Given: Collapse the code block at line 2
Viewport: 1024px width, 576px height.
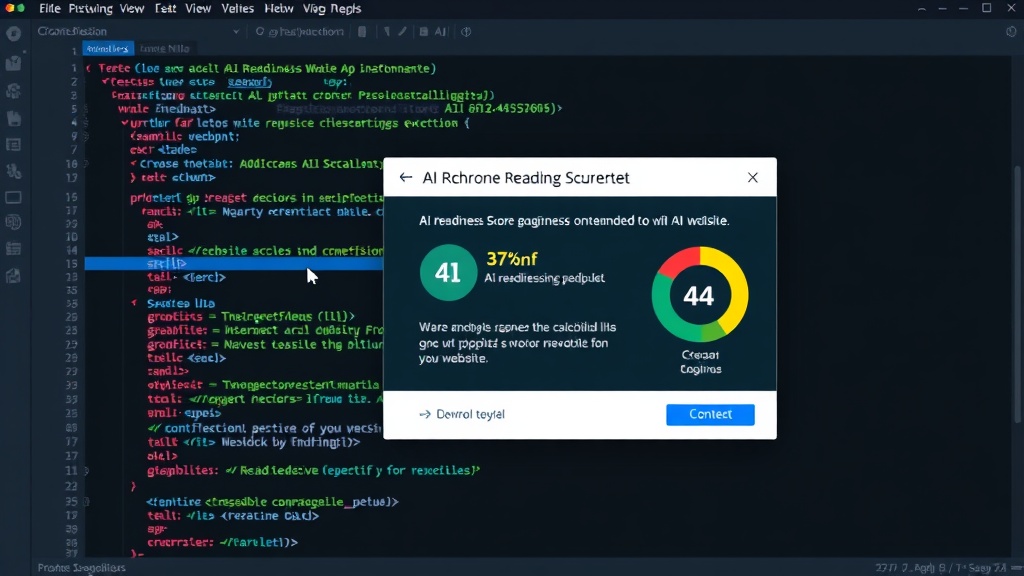Looking at the screenshot, I should coord(104,82).
